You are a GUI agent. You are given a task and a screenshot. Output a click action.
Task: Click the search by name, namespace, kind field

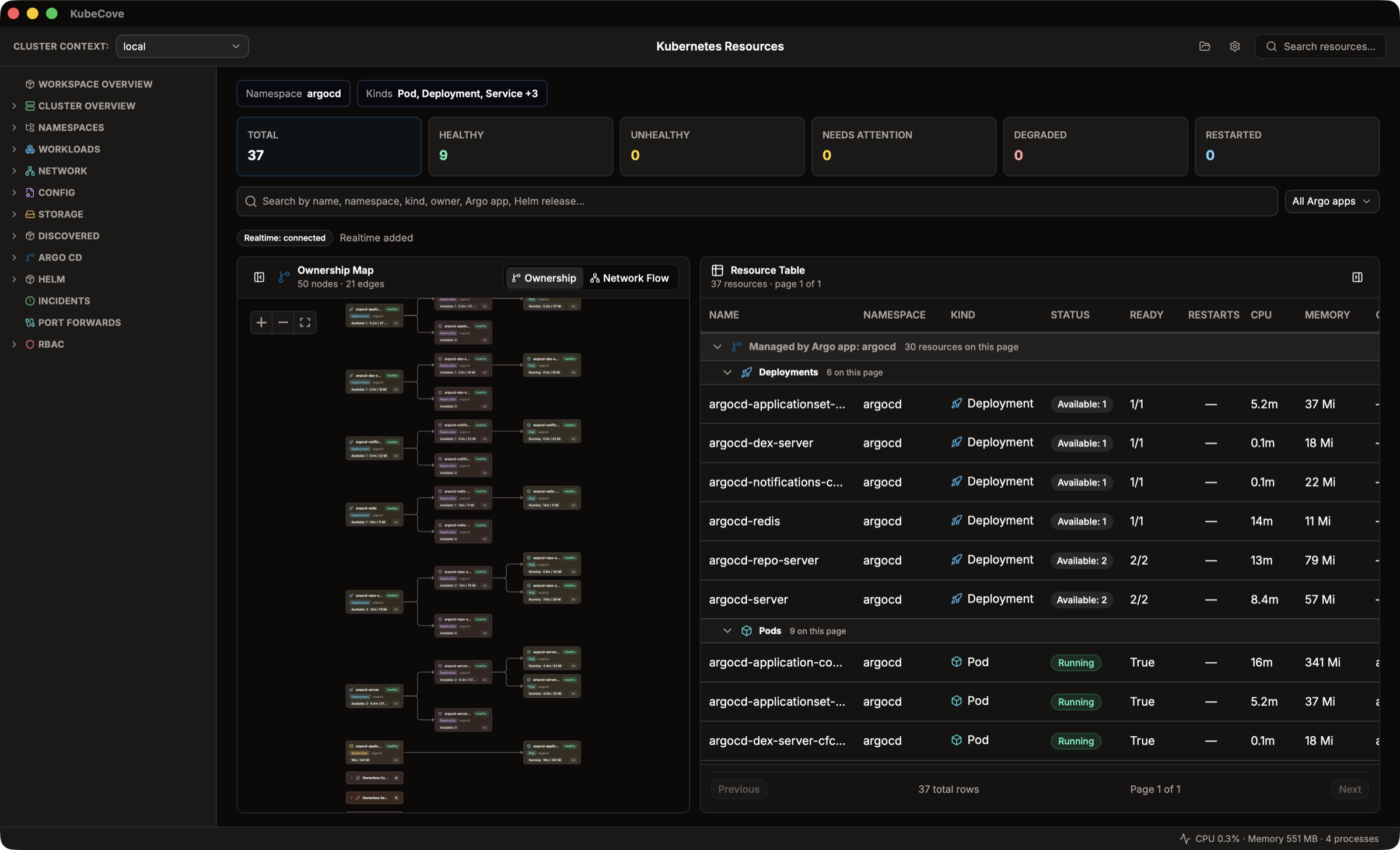757,201
